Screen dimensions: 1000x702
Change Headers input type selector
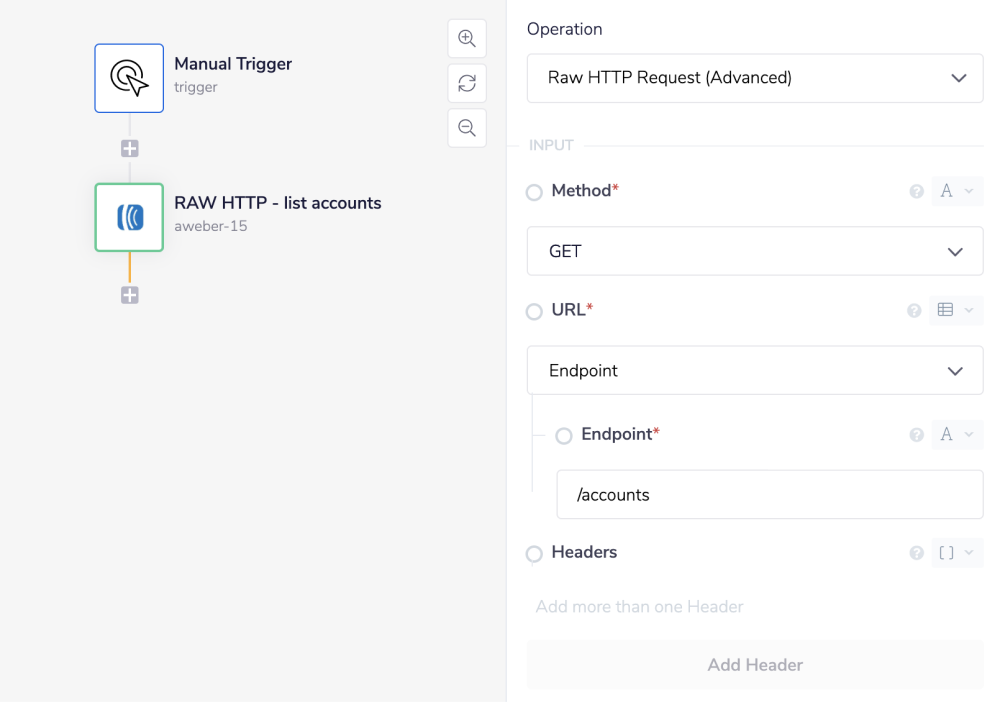coord(956,553)
